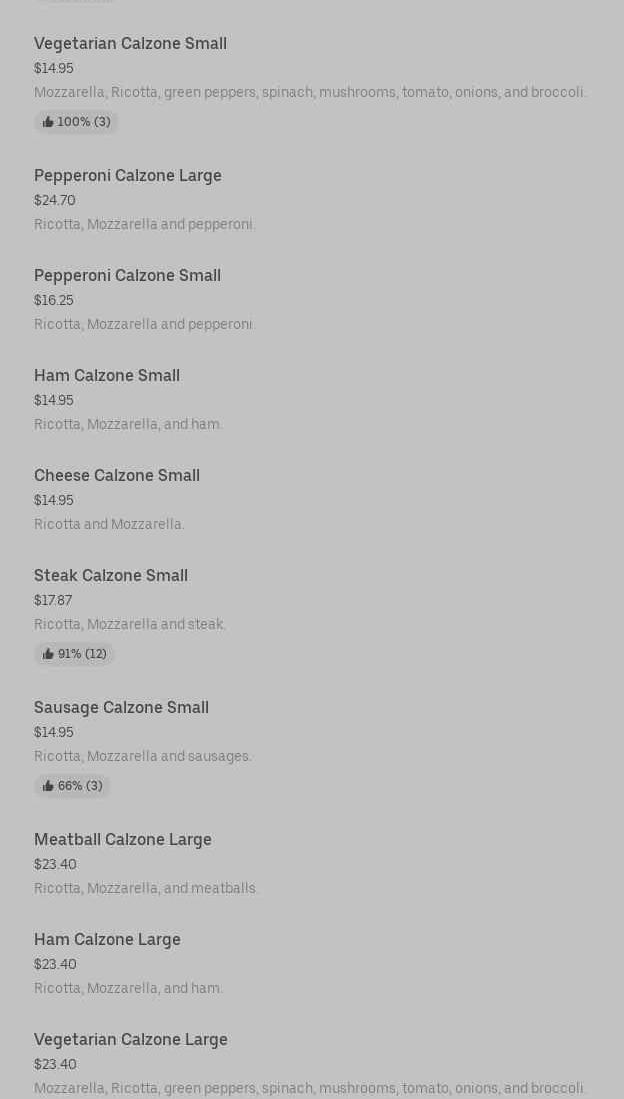Pick Sausage Calzone Small
This screenshot has height=1099, width=624.
(x=121, y=708)
